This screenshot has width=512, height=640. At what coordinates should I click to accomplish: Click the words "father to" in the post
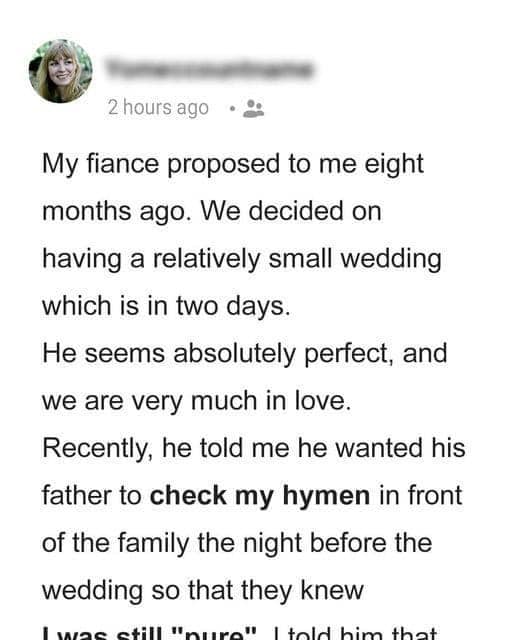tap(92, 496)
